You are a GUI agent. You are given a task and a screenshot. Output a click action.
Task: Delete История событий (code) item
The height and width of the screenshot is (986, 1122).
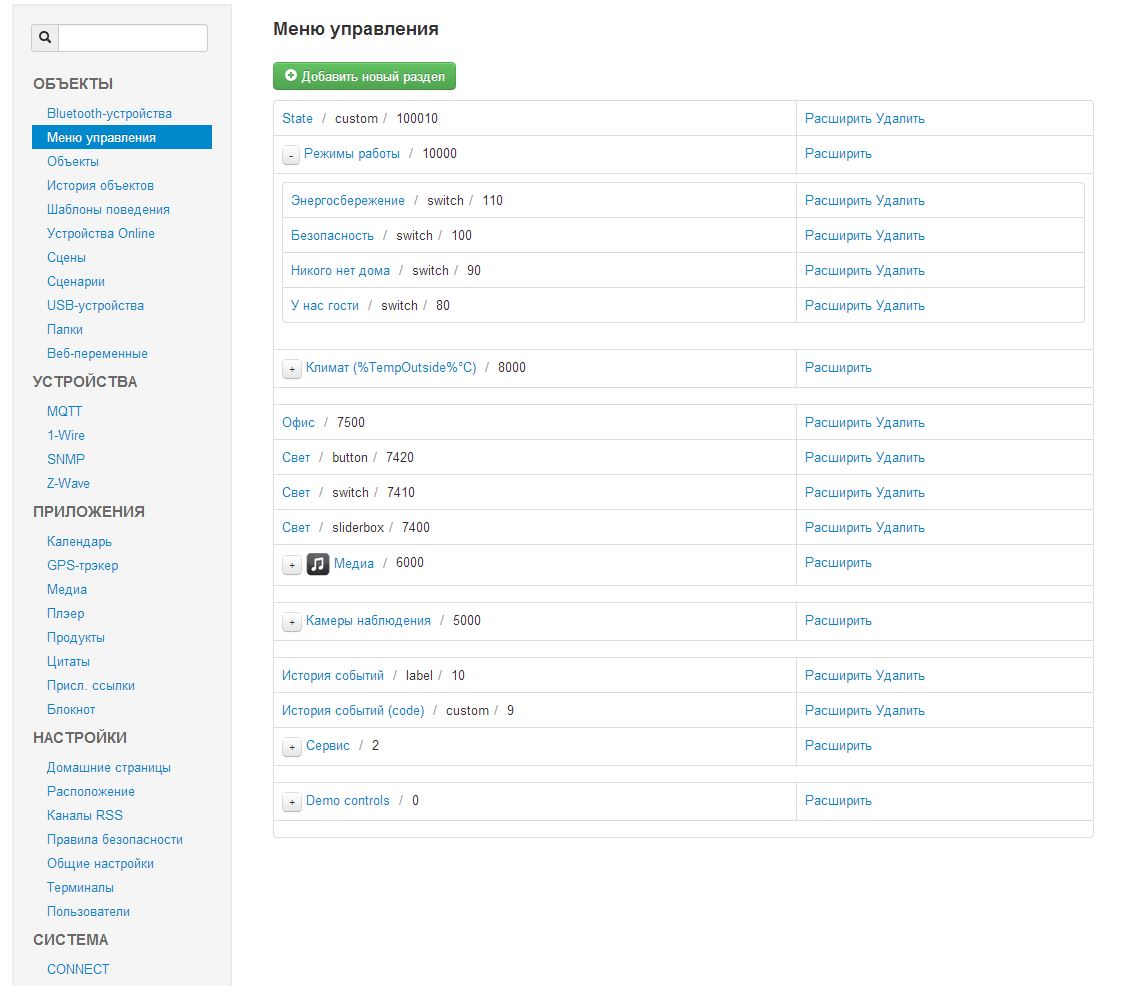[900, 711]
